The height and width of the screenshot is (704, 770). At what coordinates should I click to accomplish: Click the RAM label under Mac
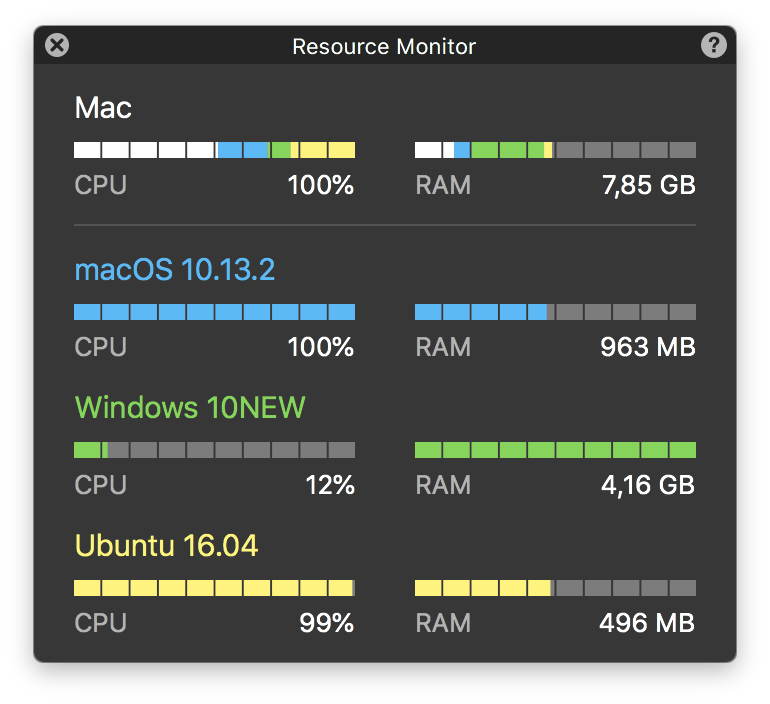(x=443, y=185)
